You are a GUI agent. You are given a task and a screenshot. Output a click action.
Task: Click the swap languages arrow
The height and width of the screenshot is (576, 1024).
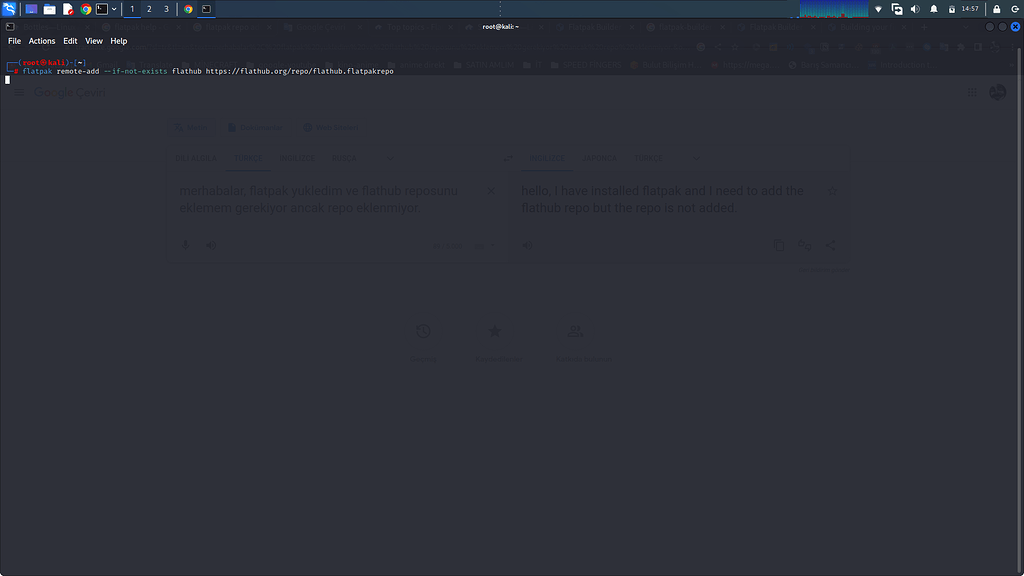click(x=508, y=158)
